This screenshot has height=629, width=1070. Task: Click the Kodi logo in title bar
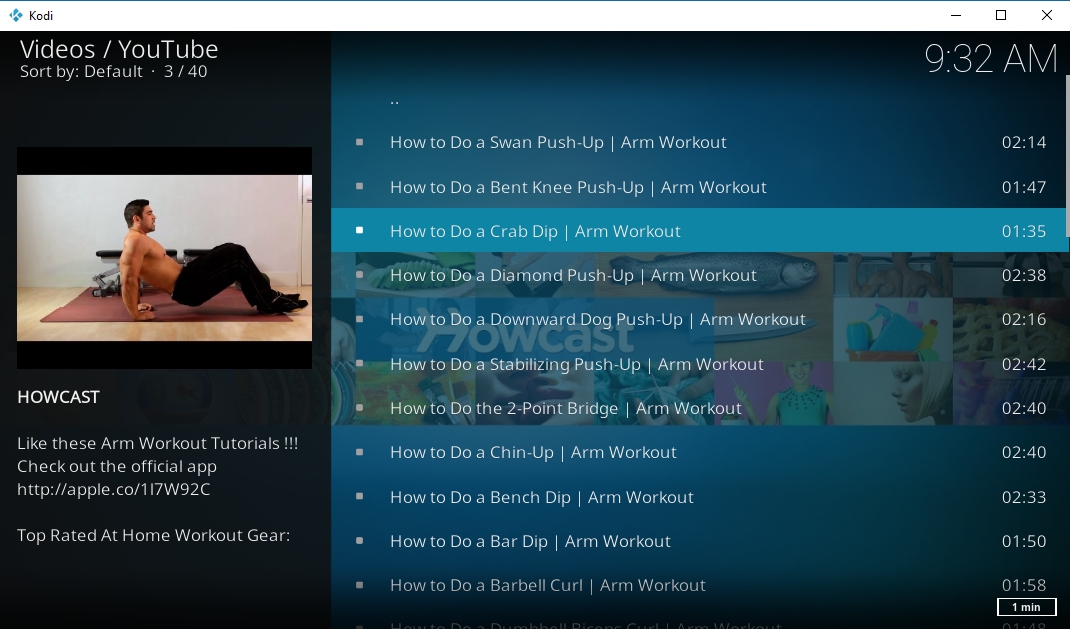(15, 15)
